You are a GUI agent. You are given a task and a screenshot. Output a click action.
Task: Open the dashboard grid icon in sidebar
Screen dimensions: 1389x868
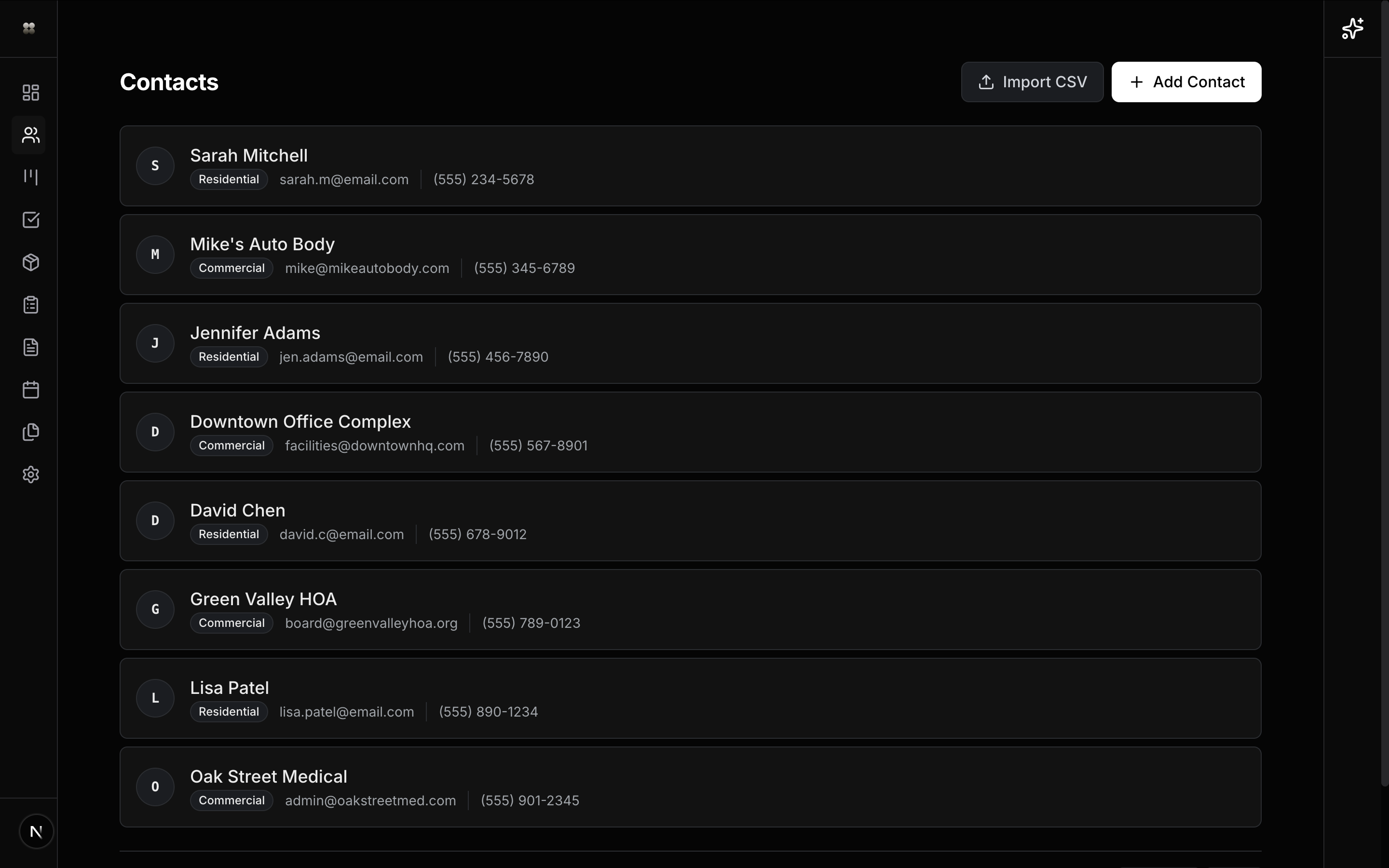30,93
